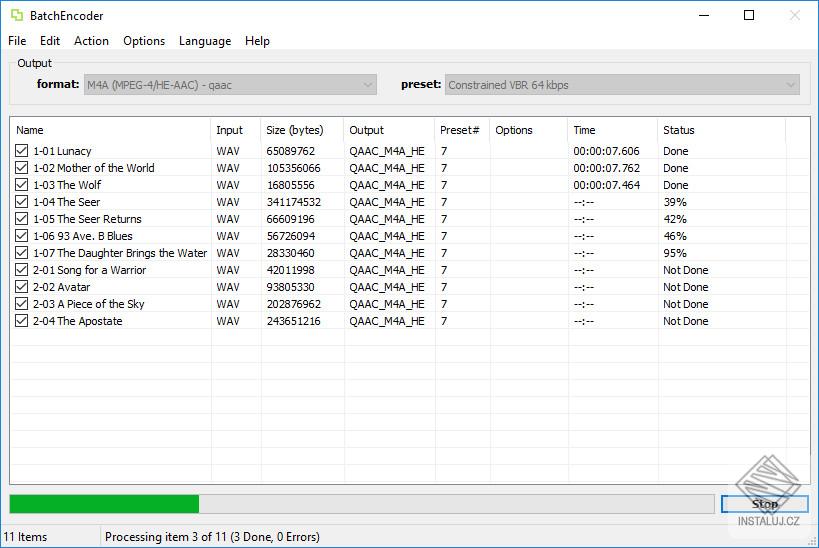
Task: Click the size value 341174532
Action: 294,202
